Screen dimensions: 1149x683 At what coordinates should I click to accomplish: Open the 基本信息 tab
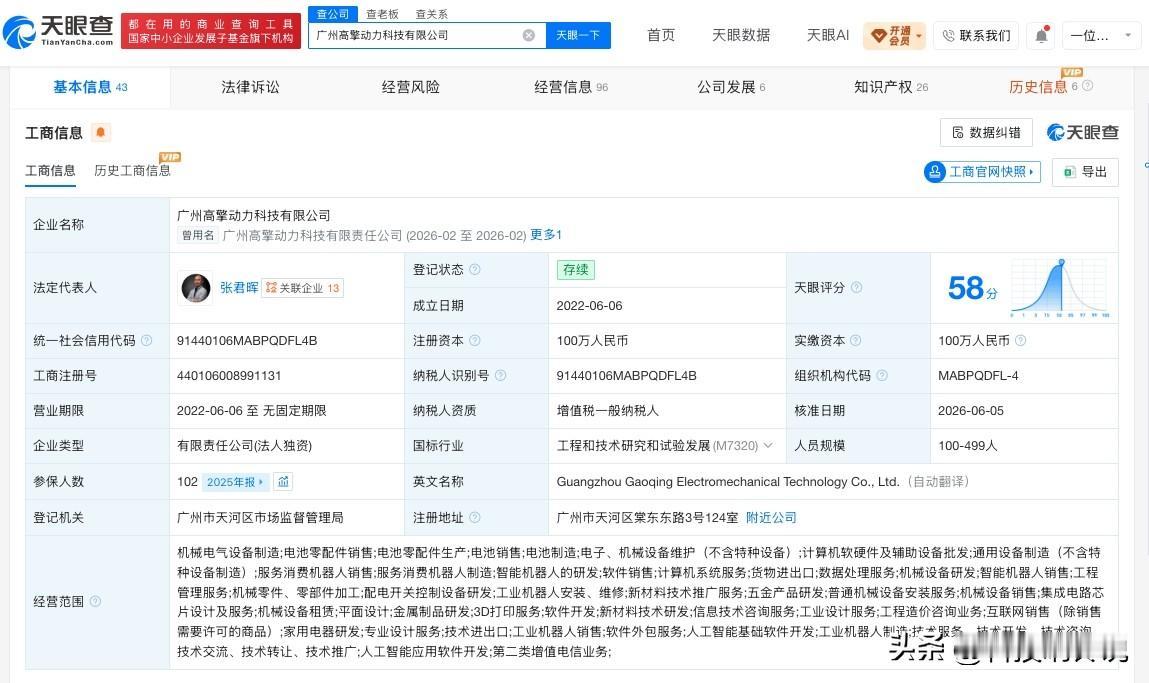pyautogui.click(x=90, y=87)
